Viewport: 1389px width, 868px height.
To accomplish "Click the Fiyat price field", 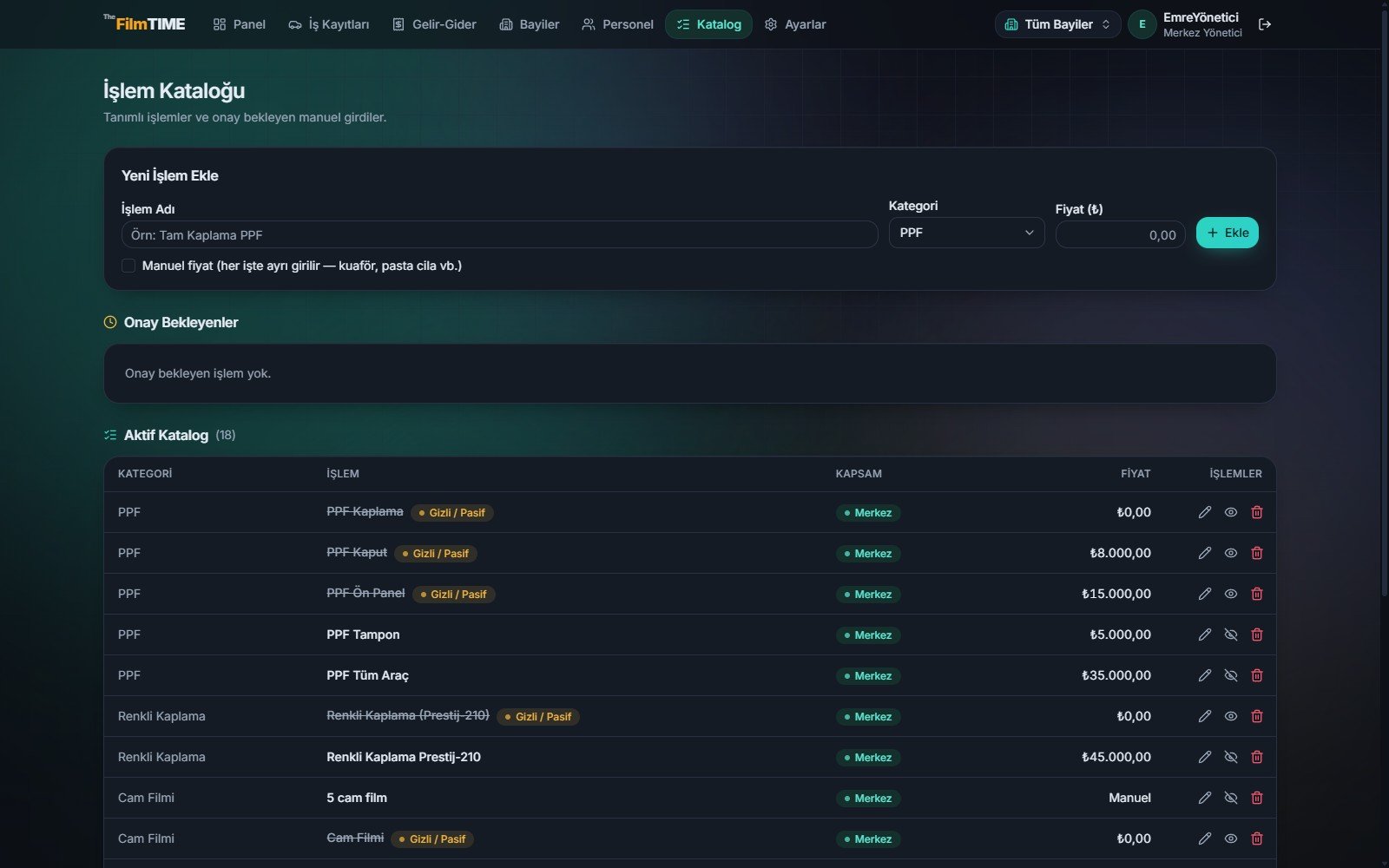I will click(1120, 234).
